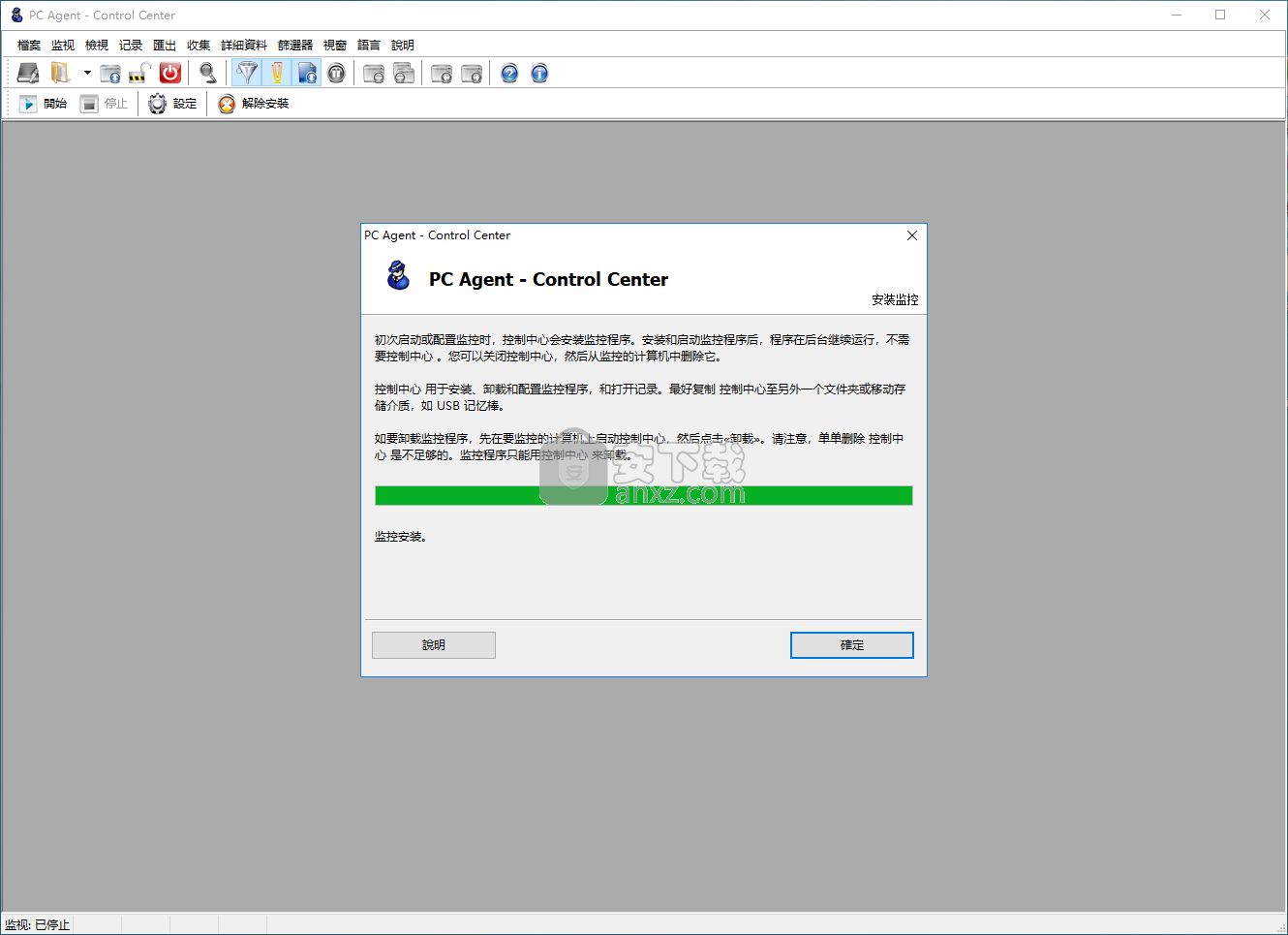Click the 確定 confirm button

852,645
